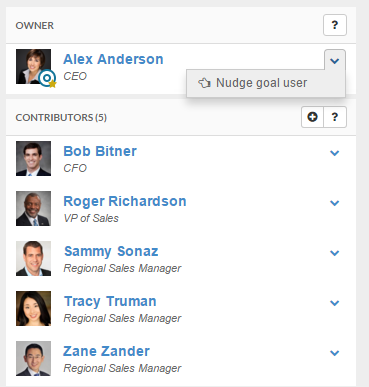This screenshot has height=387, width=369.
Task: Click the Roger Richardson name link
Action: pos(125,201)
